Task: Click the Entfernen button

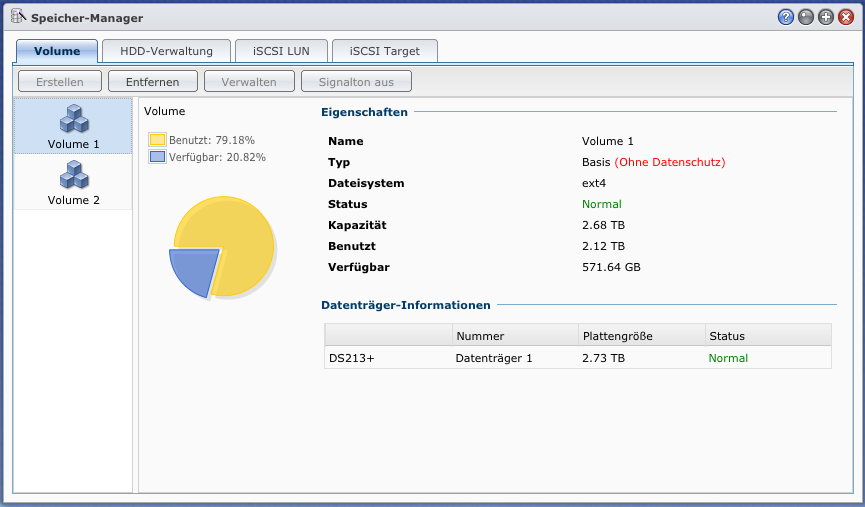Action: pyautogui.click(x=152, y=82)
